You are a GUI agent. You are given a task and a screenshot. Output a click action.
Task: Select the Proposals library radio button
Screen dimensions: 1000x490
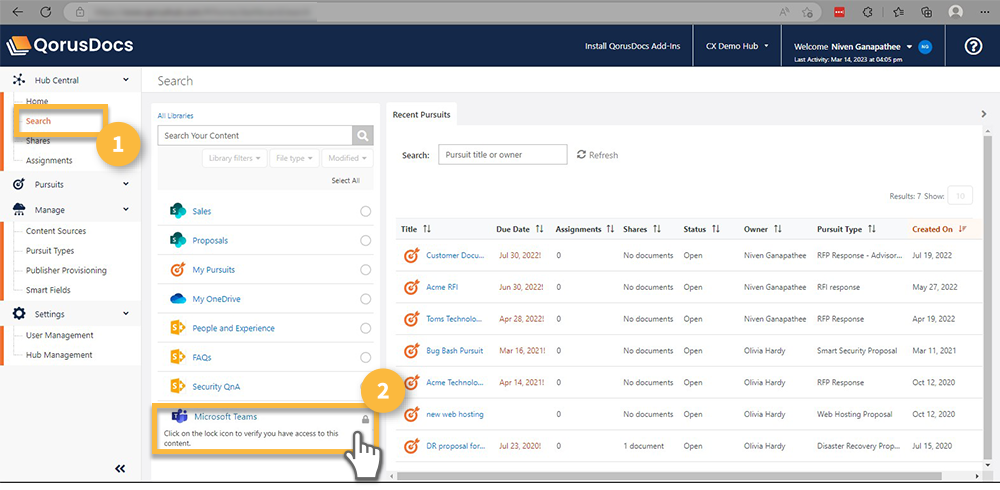pyautogui.click(x=365, y=241)
